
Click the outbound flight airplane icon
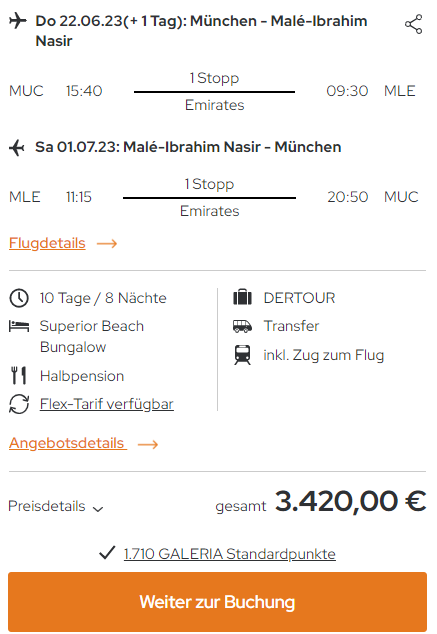pyautogui.click(x=18, y=21)
